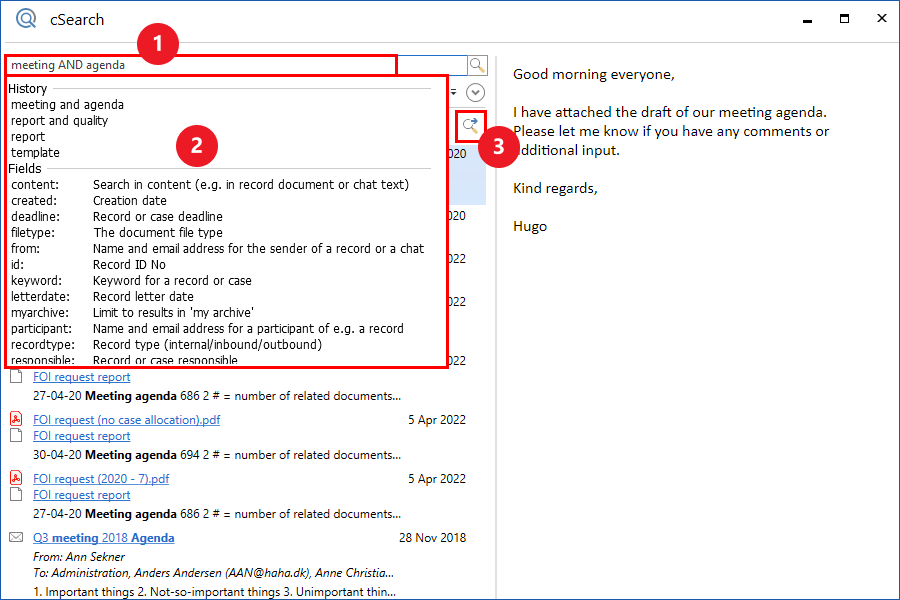Pick the 'participant:' field from the suggestions
This screenshot has width=900, height=600.
pyautogui.click(x=42, y=329)
